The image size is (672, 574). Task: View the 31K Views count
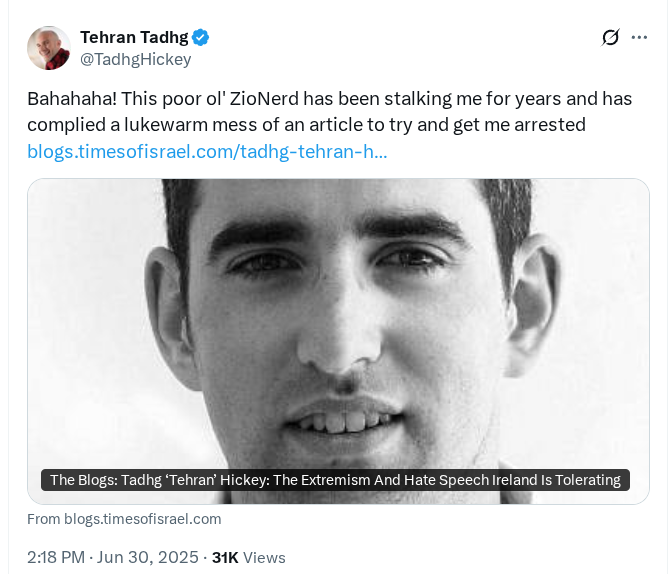point(249,557)
